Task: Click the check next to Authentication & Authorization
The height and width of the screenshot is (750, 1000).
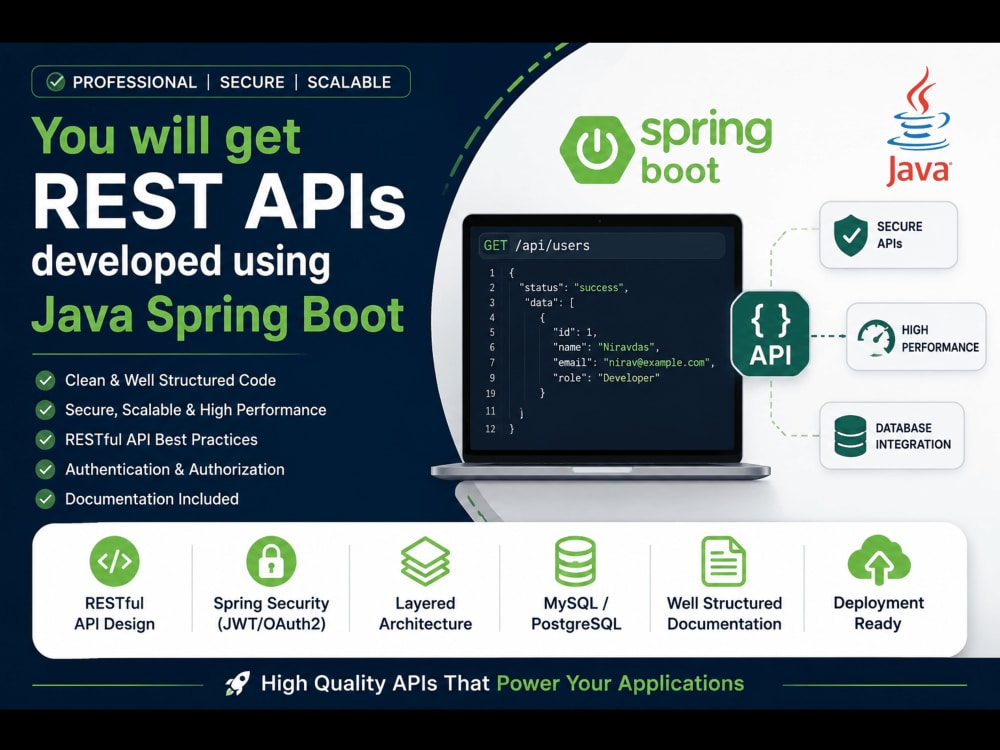Action: (x=45, y=469)
